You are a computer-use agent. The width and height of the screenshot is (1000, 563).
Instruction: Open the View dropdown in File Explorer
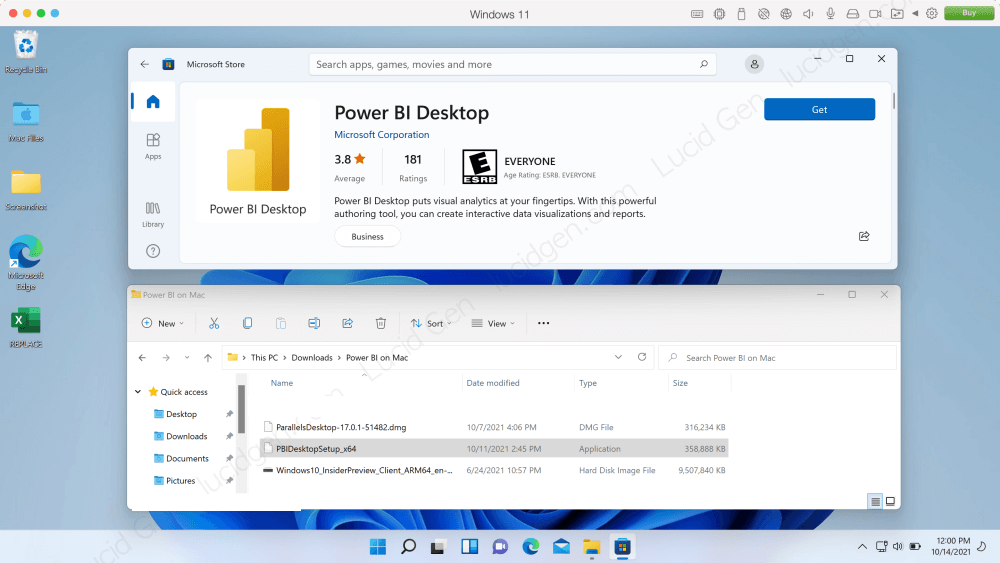tap(493, 323)
